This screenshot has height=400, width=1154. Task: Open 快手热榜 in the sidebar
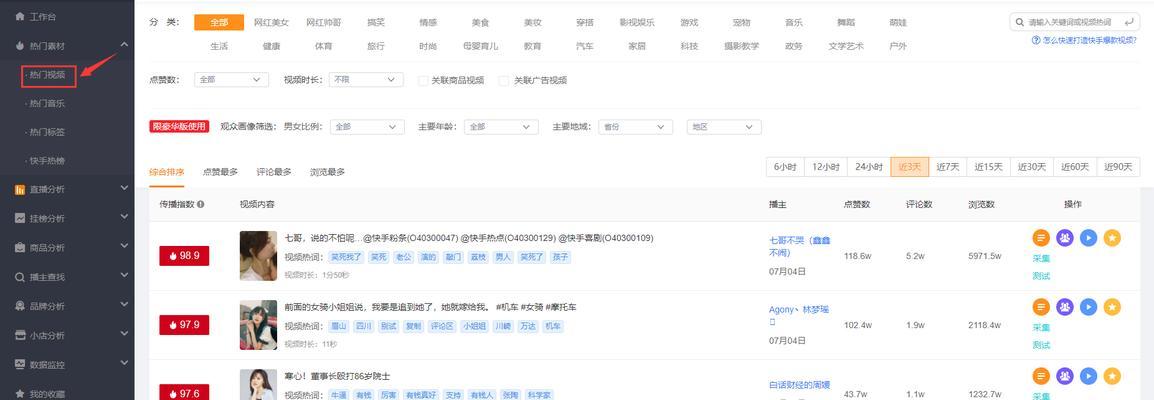[47, 161]
